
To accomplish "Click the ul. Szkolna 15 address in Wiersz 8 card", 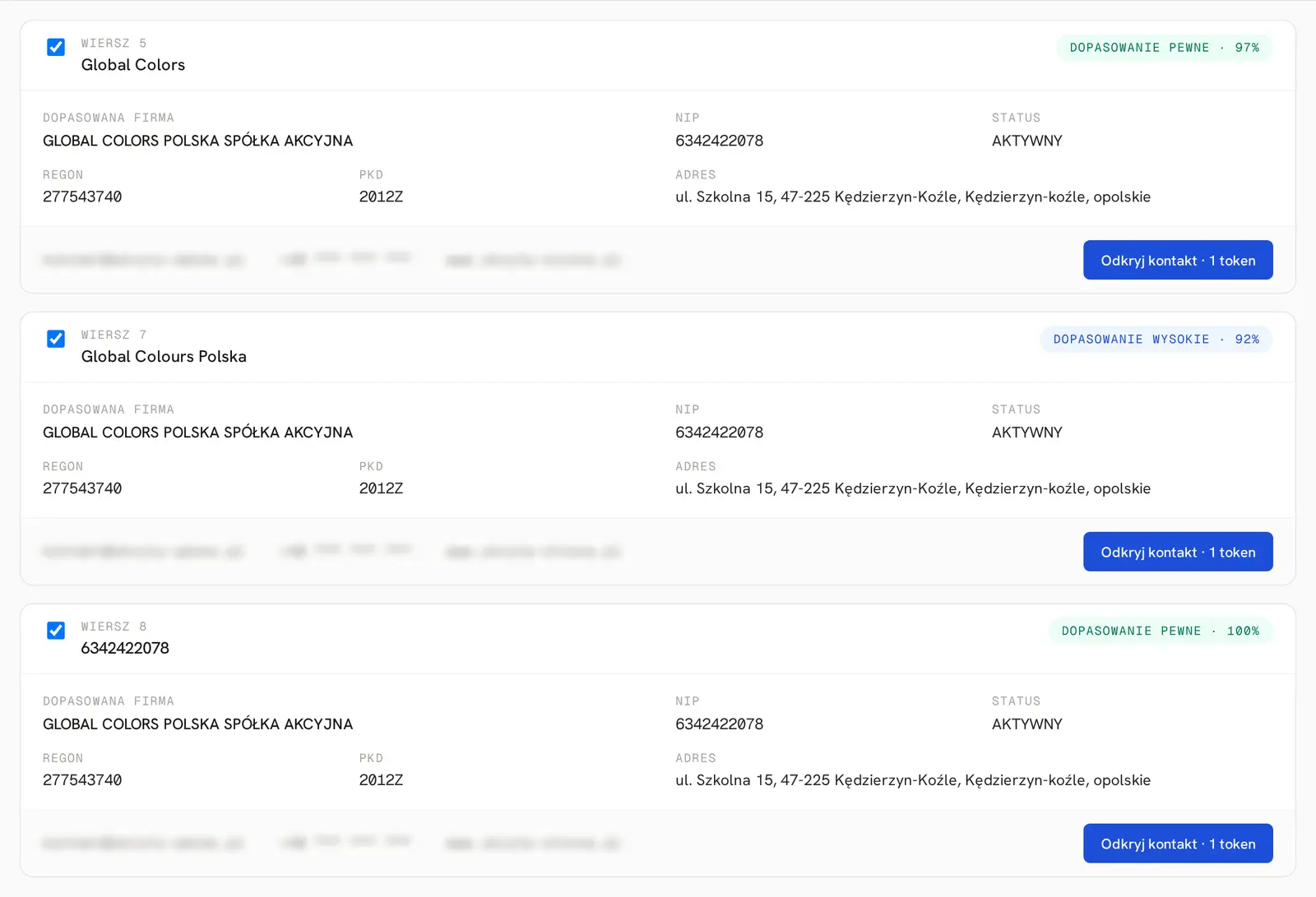I will 913,781.
